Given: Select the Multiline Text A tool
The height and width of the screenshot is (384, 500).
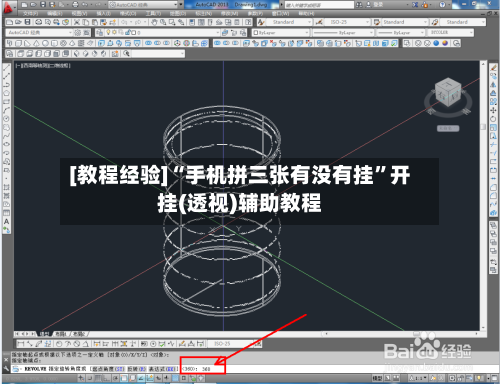Looking at the screenshot, I should tap(6, 221).
